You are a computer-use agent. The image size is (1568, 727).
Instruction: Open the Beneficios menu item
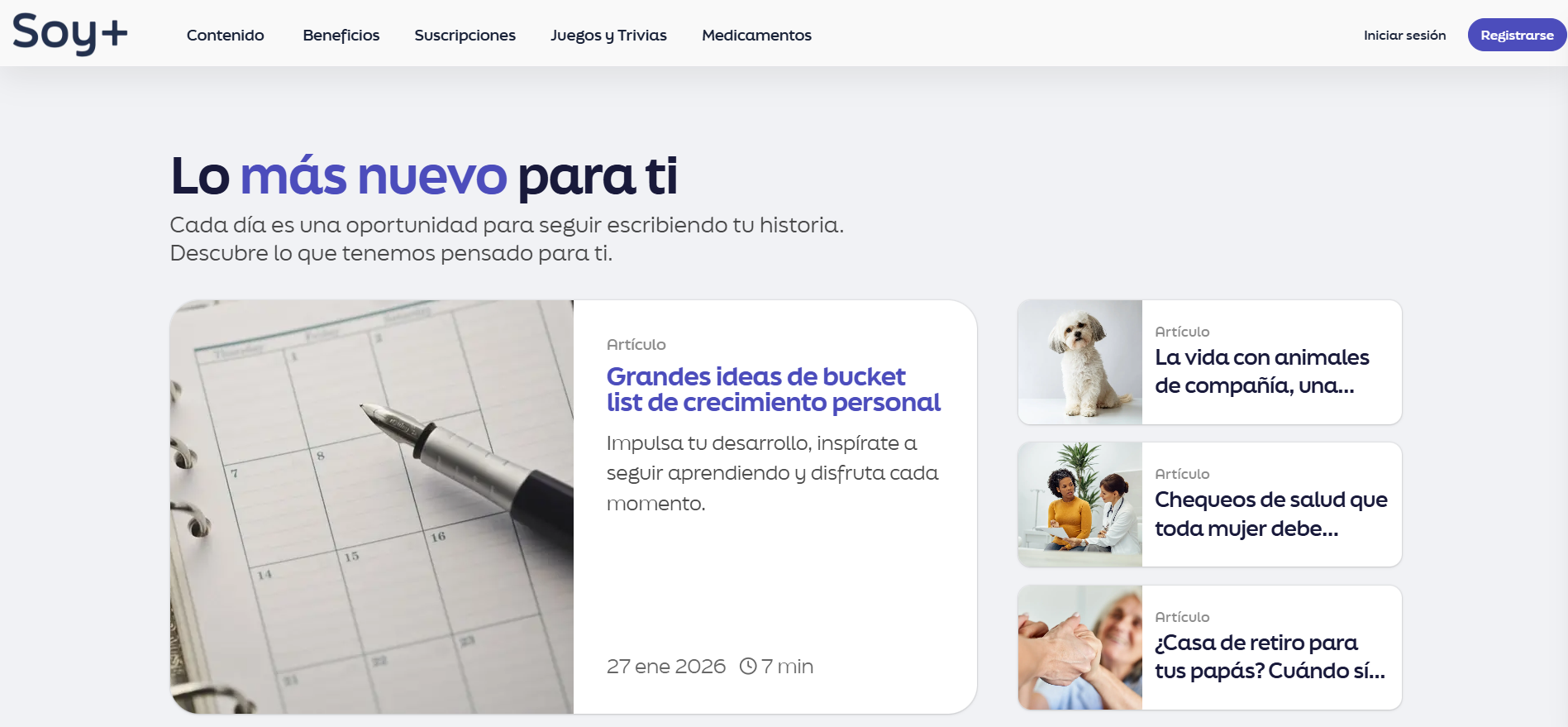(x=341, y=35)
